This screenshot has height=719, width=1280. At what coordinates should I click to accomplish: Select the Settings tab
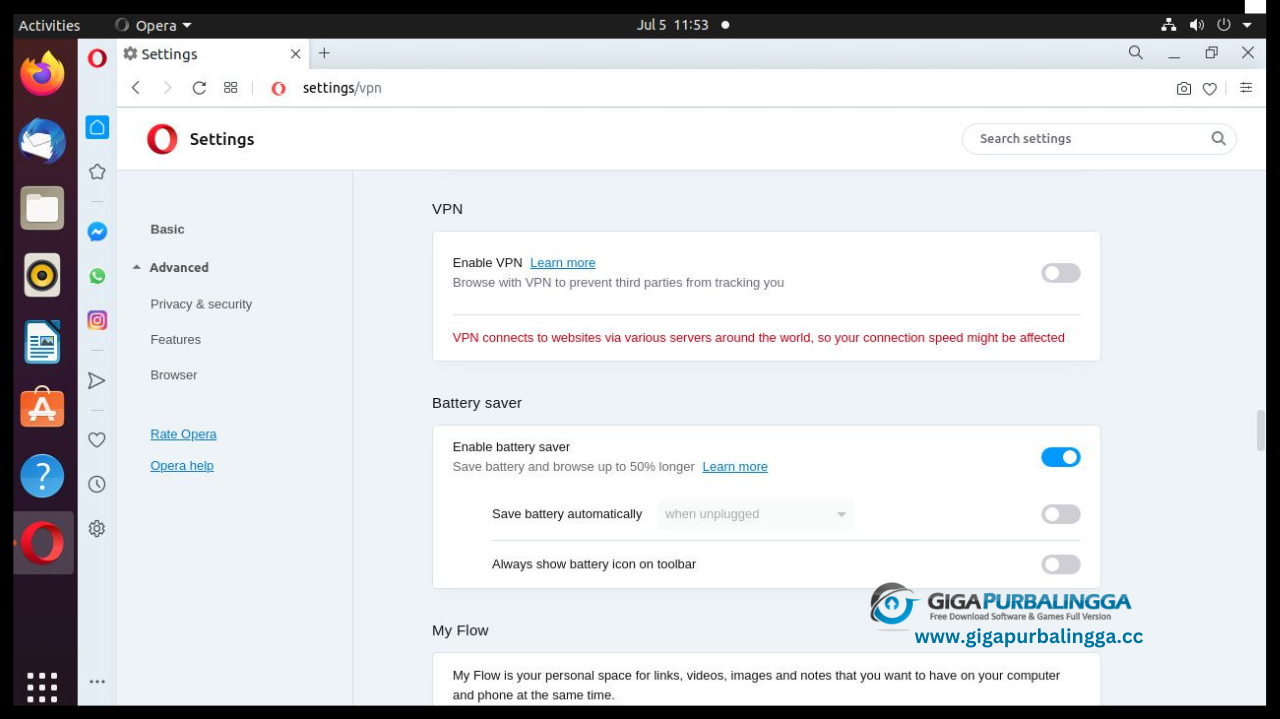coord(212,54)
